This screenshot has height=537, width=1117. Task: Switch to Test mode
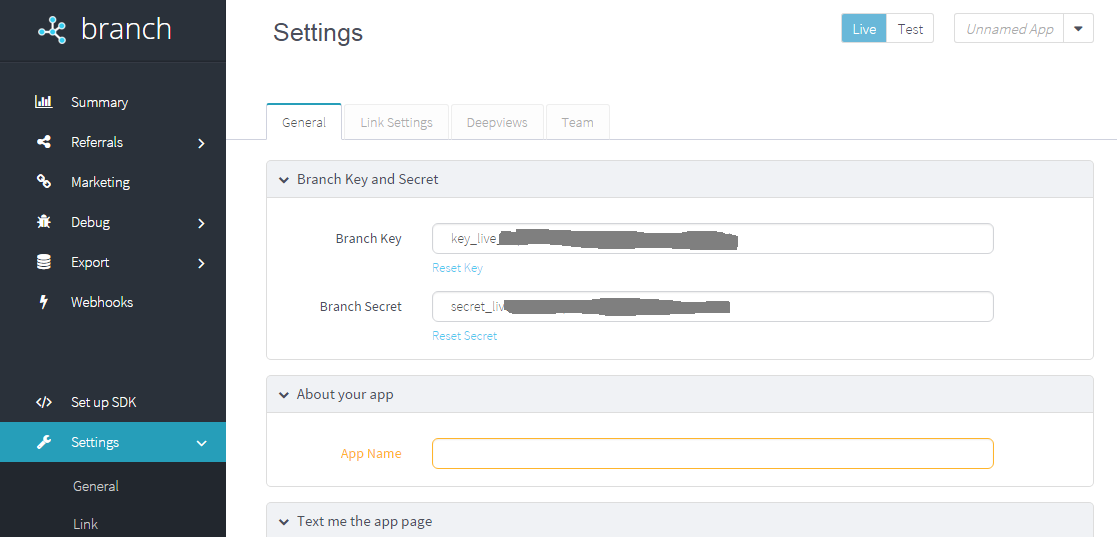[910, 29]
